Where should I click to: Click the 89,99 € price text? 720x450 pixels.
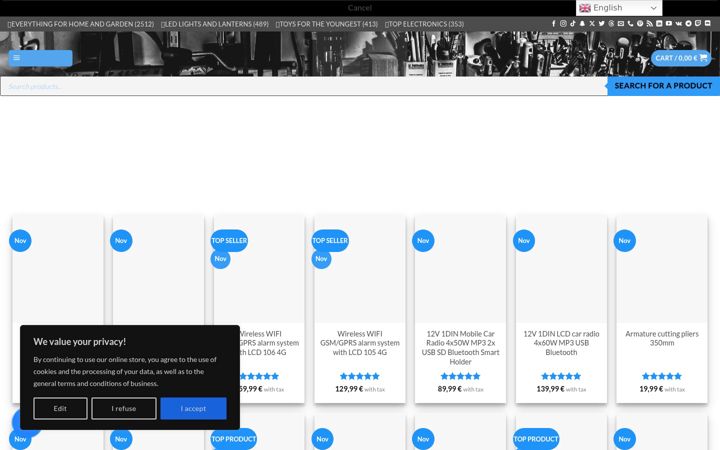[450, 389]
